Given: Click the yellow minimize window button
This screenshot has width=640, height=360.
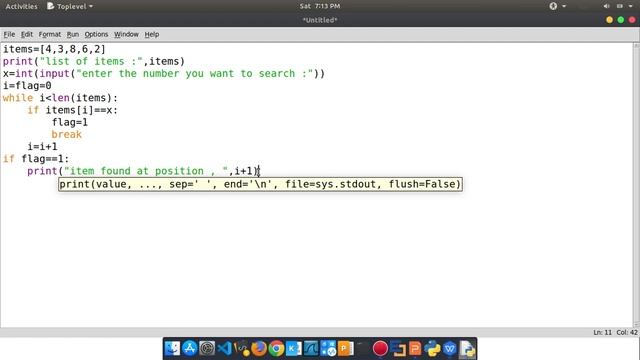Looking at the screenshot, I should (609, 20).
